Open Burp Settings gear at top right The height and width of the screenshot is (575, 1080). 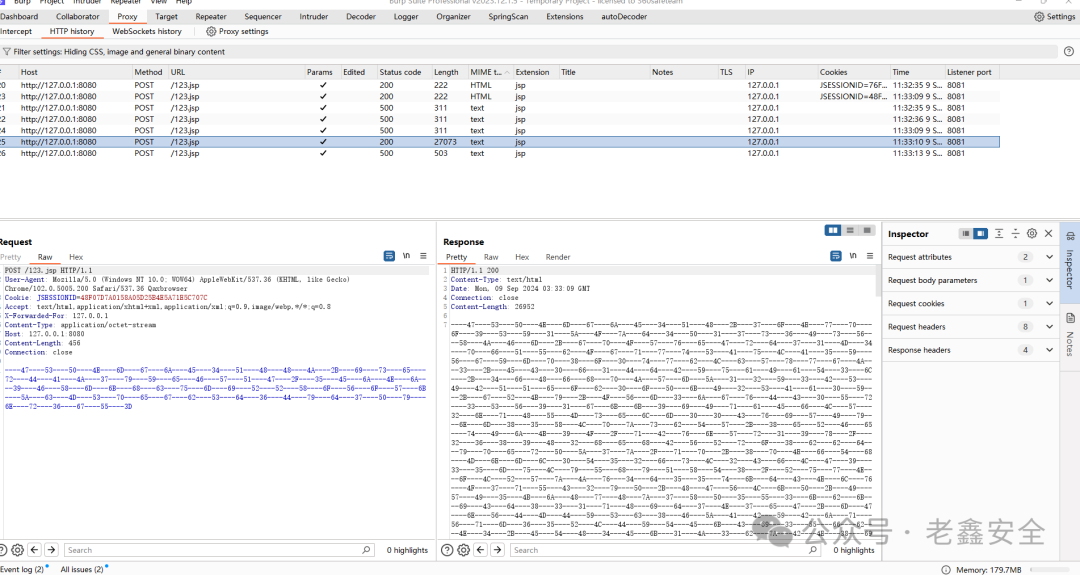click(x=1039, y=17)
